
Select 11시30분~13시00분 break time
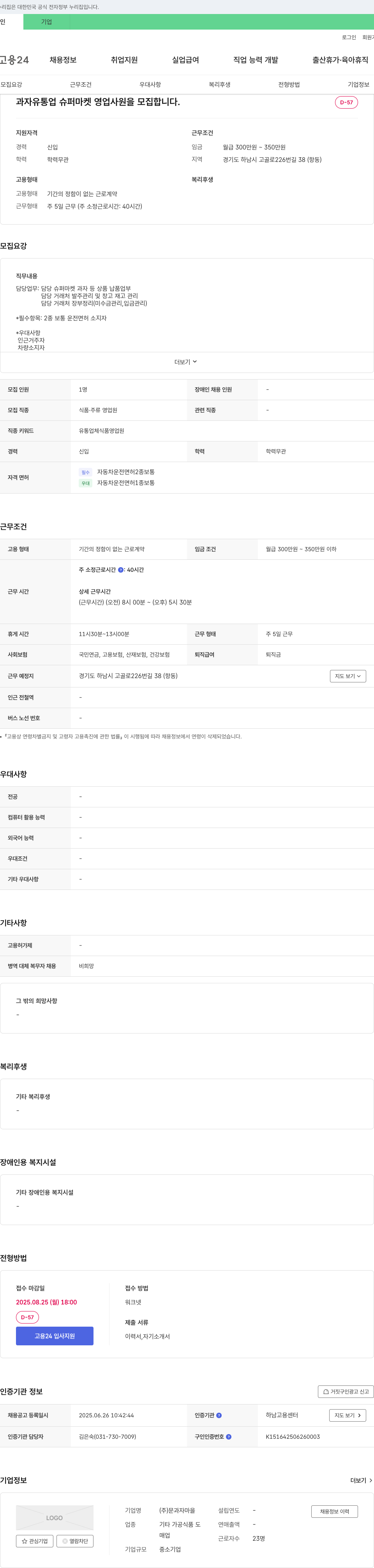[x=104, y=634]
